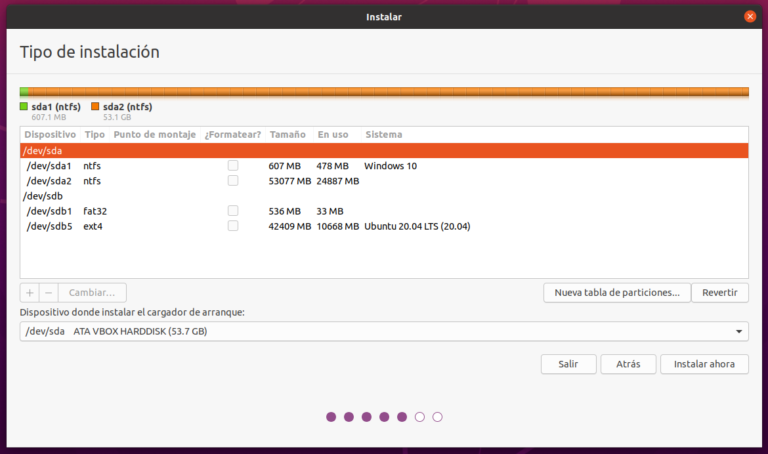Click the '42409 MB' size cell
Screen dimensions: 768x454
click(289, 227)
